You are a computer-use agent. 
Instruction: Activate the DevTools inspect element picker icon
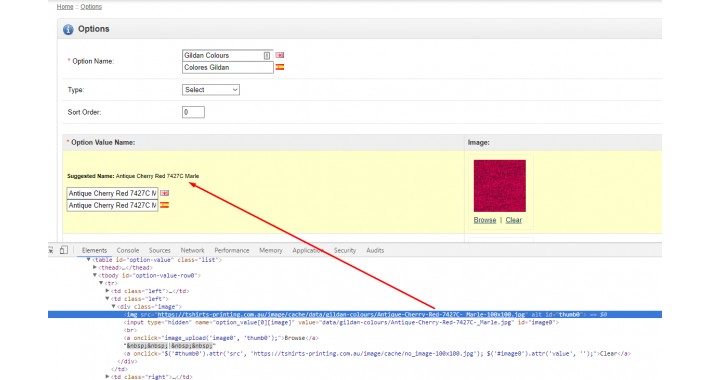[50, 250]
